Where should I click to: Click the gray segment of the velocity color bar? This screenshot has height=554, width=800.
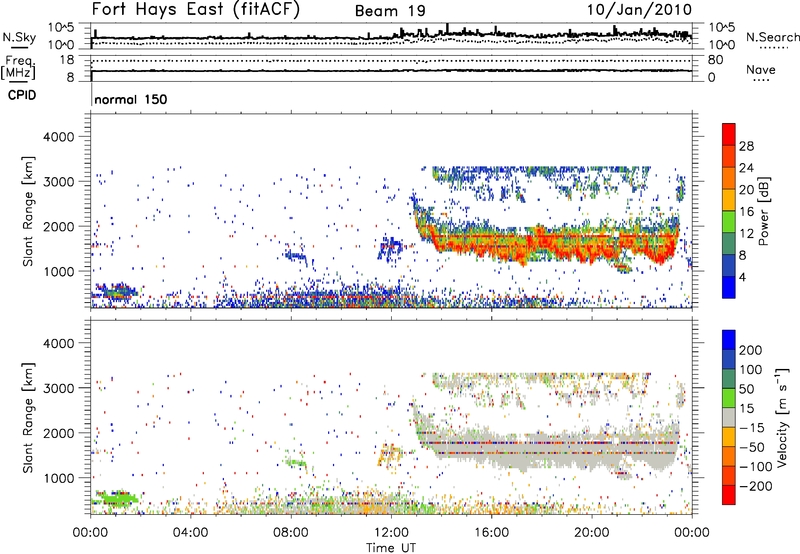point(729,417)
